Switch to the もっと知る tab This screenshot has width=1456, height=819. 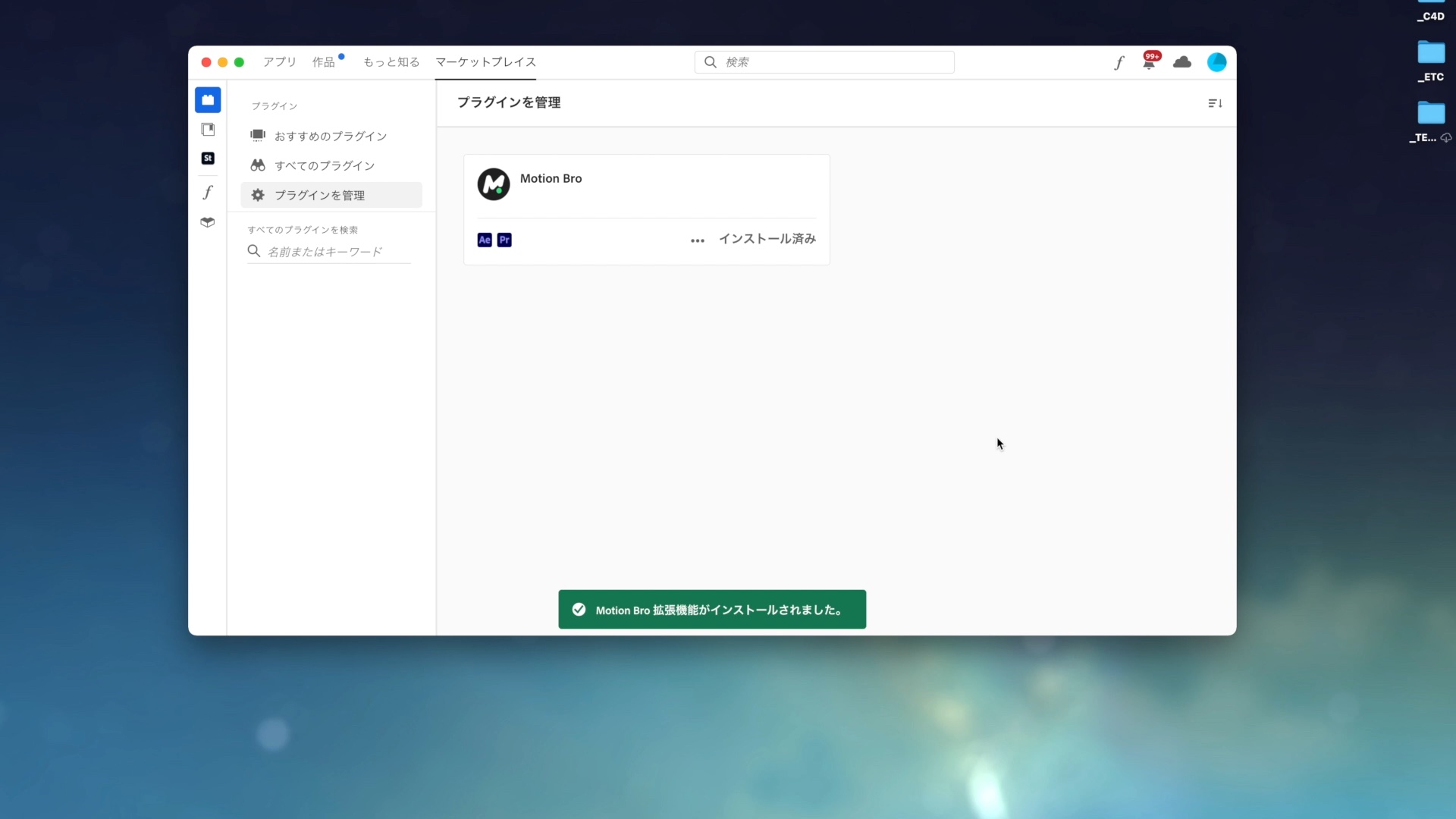coord(391,62)
